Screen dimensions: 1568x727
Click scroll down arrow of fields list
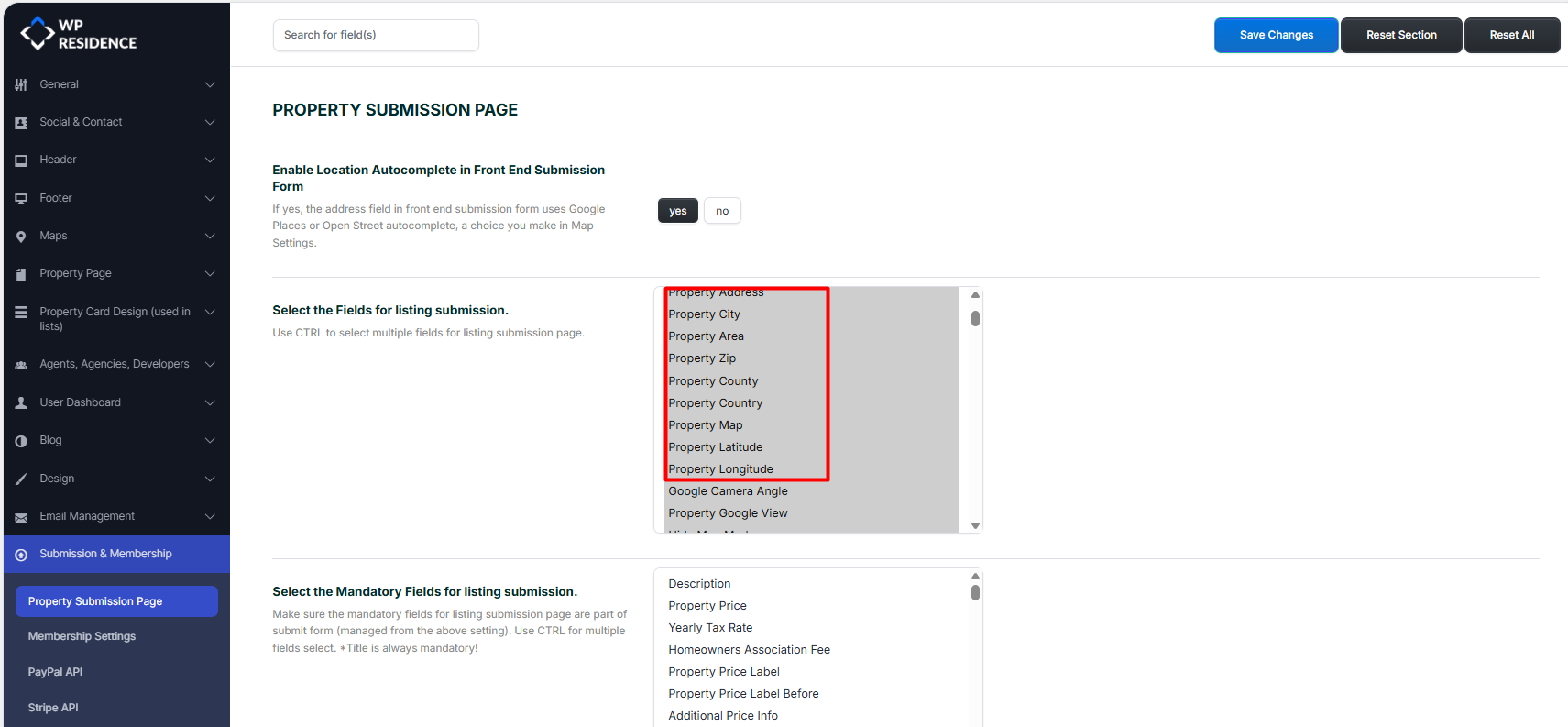click(x=975, y=525)
